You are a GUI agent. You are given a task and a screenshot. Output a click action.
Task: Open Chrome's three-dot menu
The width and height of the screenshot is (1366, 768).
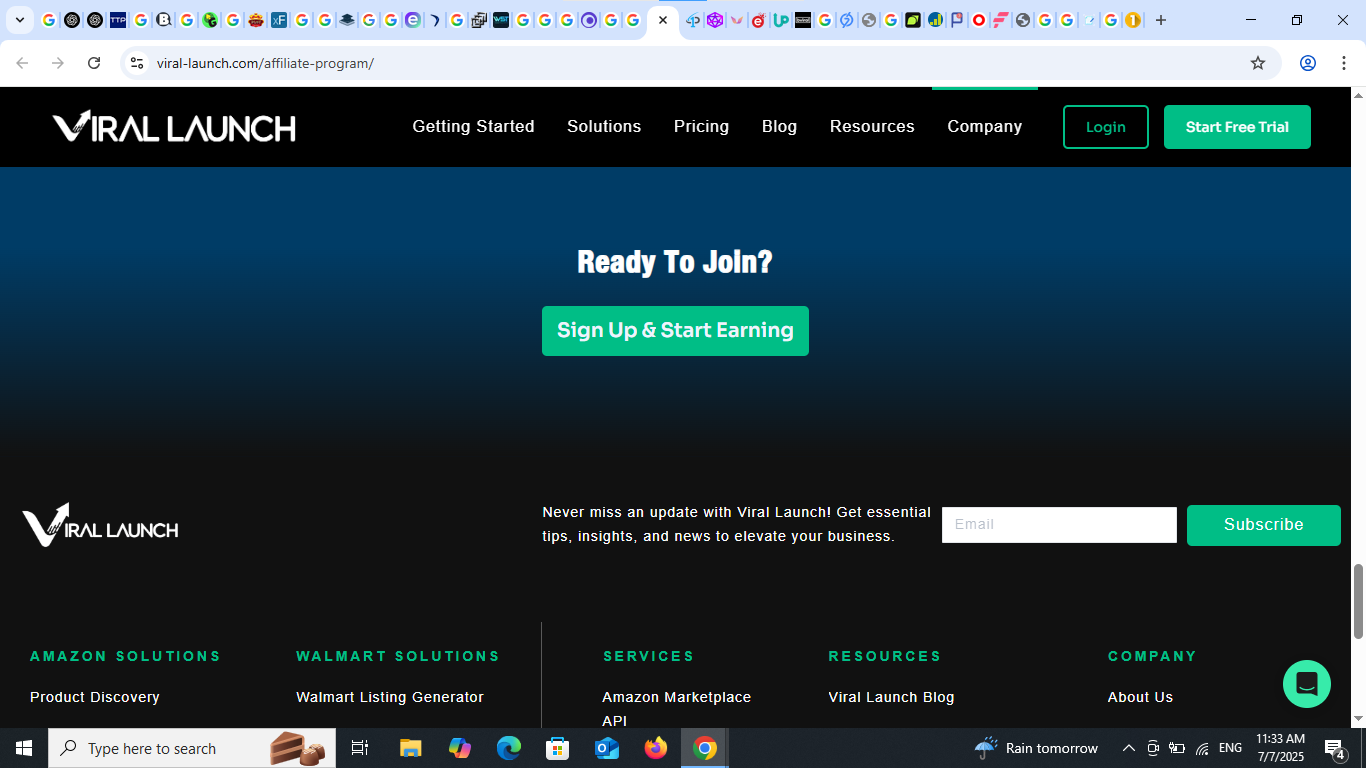click(1342, 63)
